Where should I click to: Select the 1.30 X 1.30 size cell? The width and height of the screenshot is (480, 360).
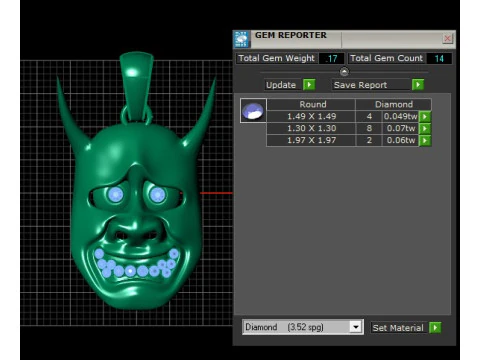[311, 128]
